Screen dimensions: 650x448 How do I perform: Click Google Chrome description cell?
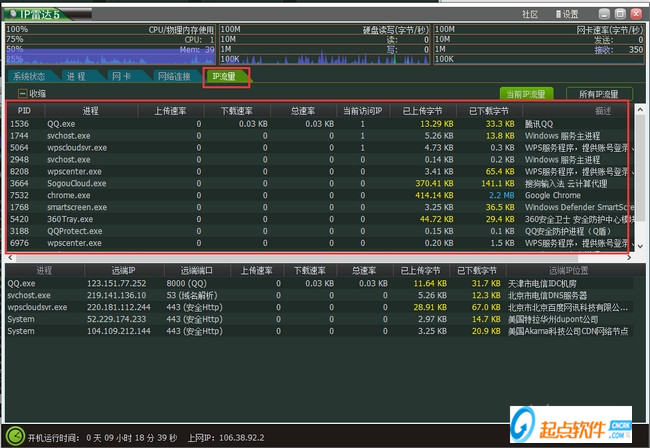pos(553,196)
